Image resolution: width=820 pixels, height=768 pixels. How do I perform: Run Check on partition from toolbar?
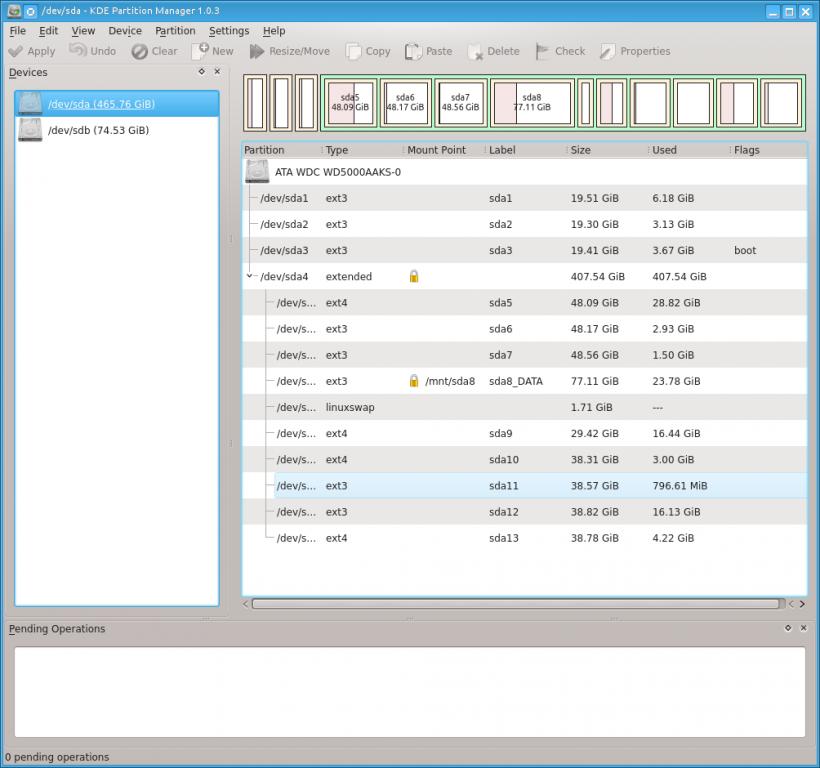point(543,51)
